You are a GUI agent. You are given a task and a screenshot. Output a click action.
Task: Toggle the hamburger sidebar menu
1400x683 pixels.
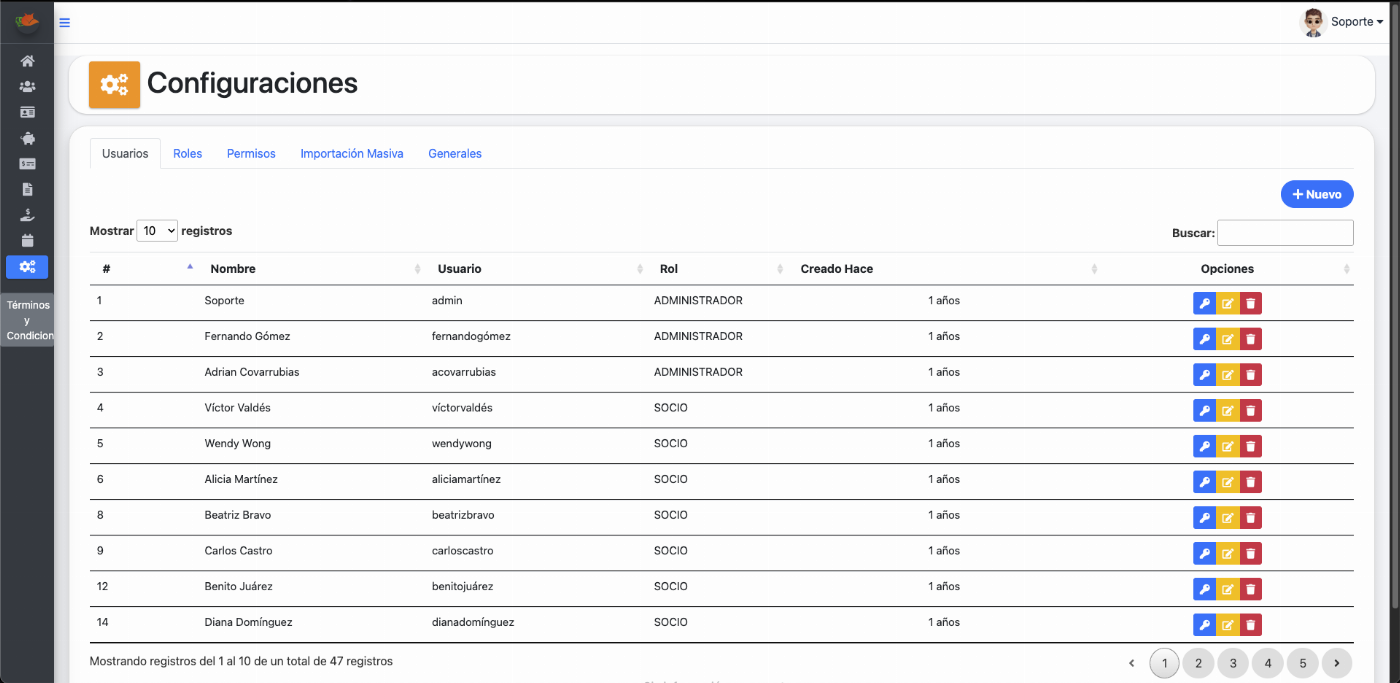point(65,22)
